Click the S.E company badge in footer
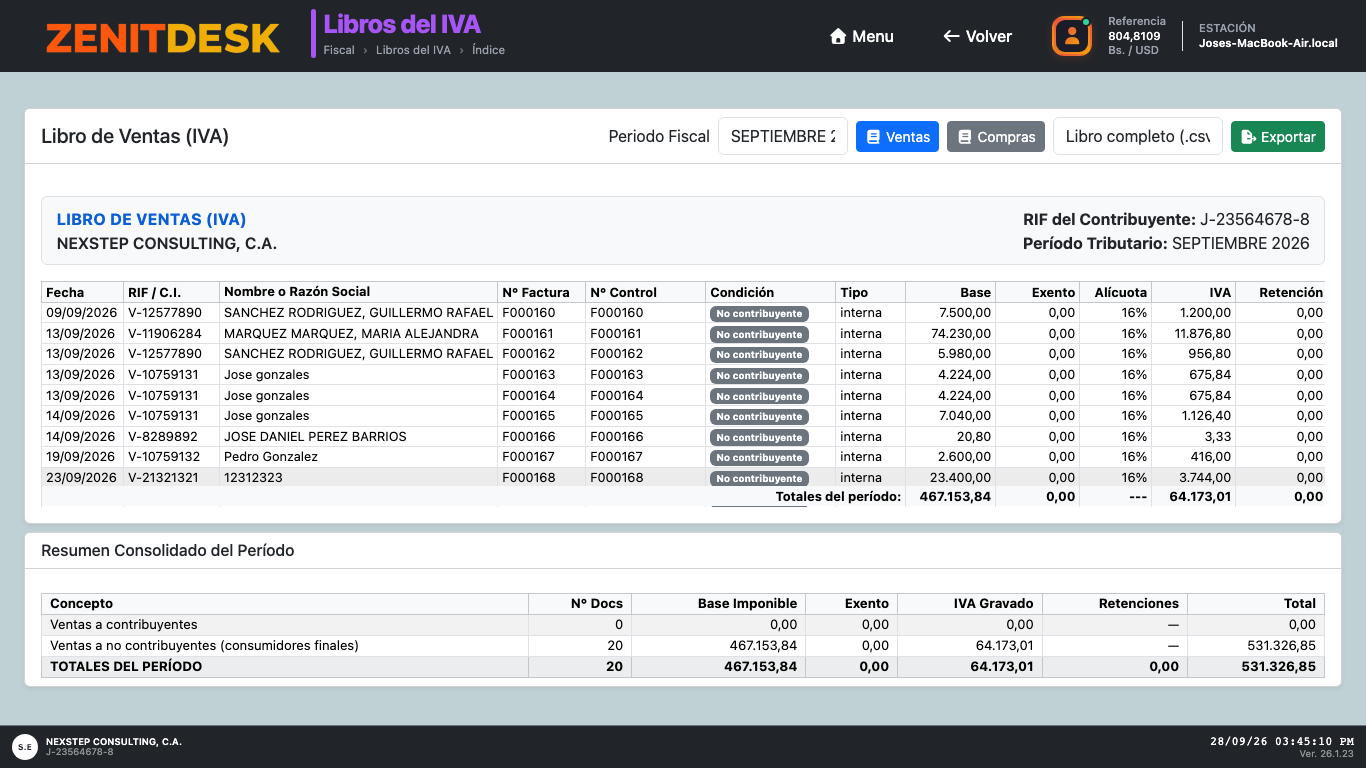The width and height of the screenshot is (1366, 768). [x=25, y=746]
